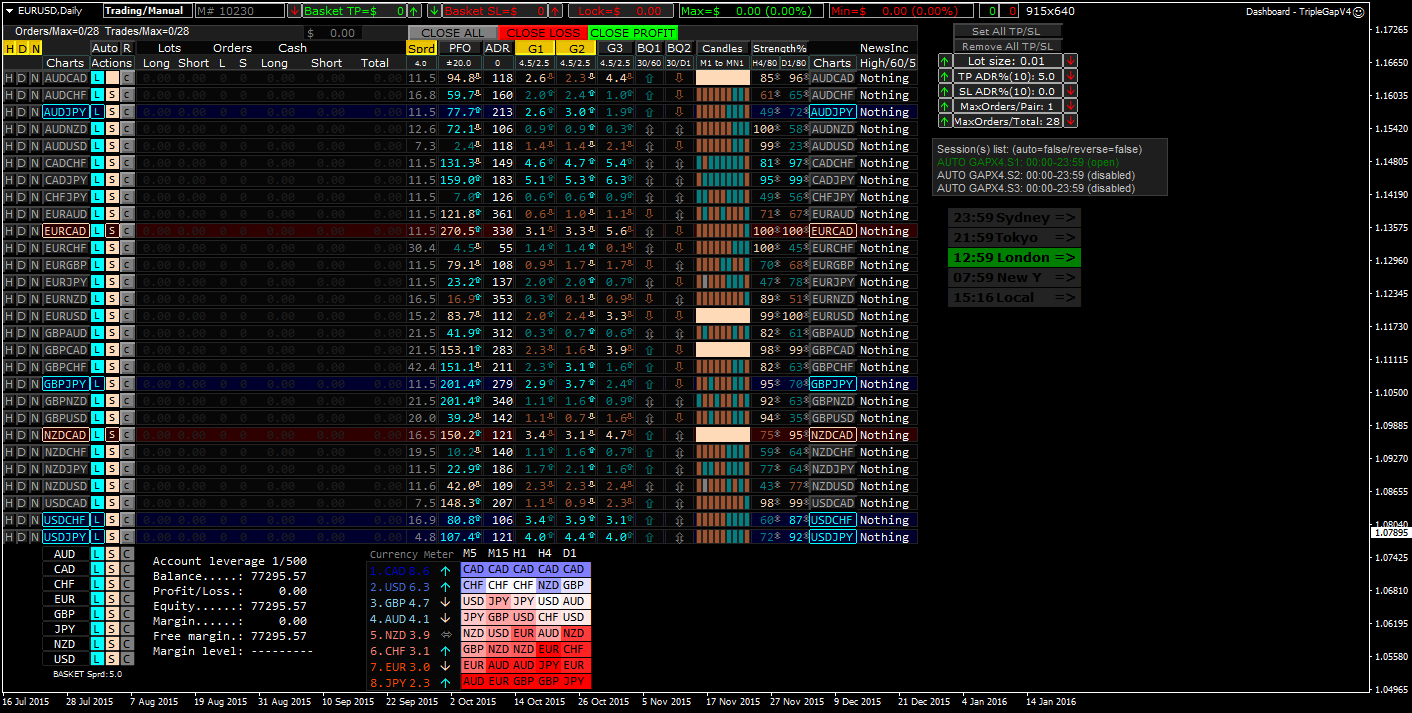Toggle the N button in GBPUSD row

point(35,418)
